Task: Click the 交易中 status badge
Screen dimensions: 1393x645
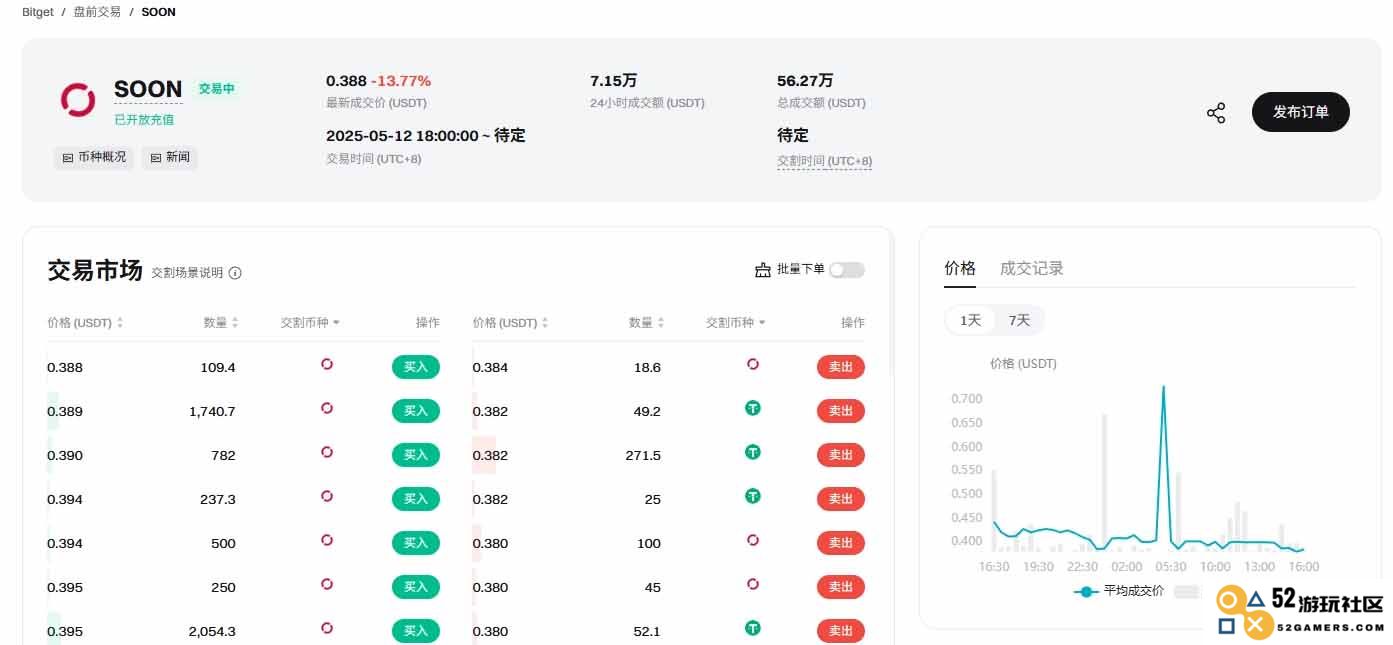Action: tap(216, 88)
